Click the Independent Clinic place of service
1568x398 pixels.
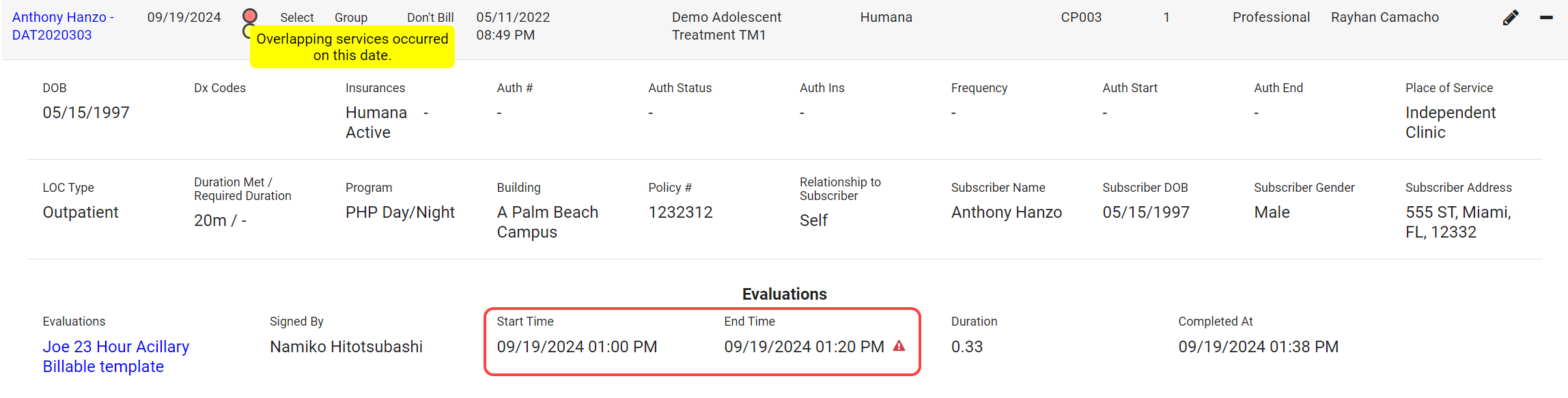[1450, 122]
